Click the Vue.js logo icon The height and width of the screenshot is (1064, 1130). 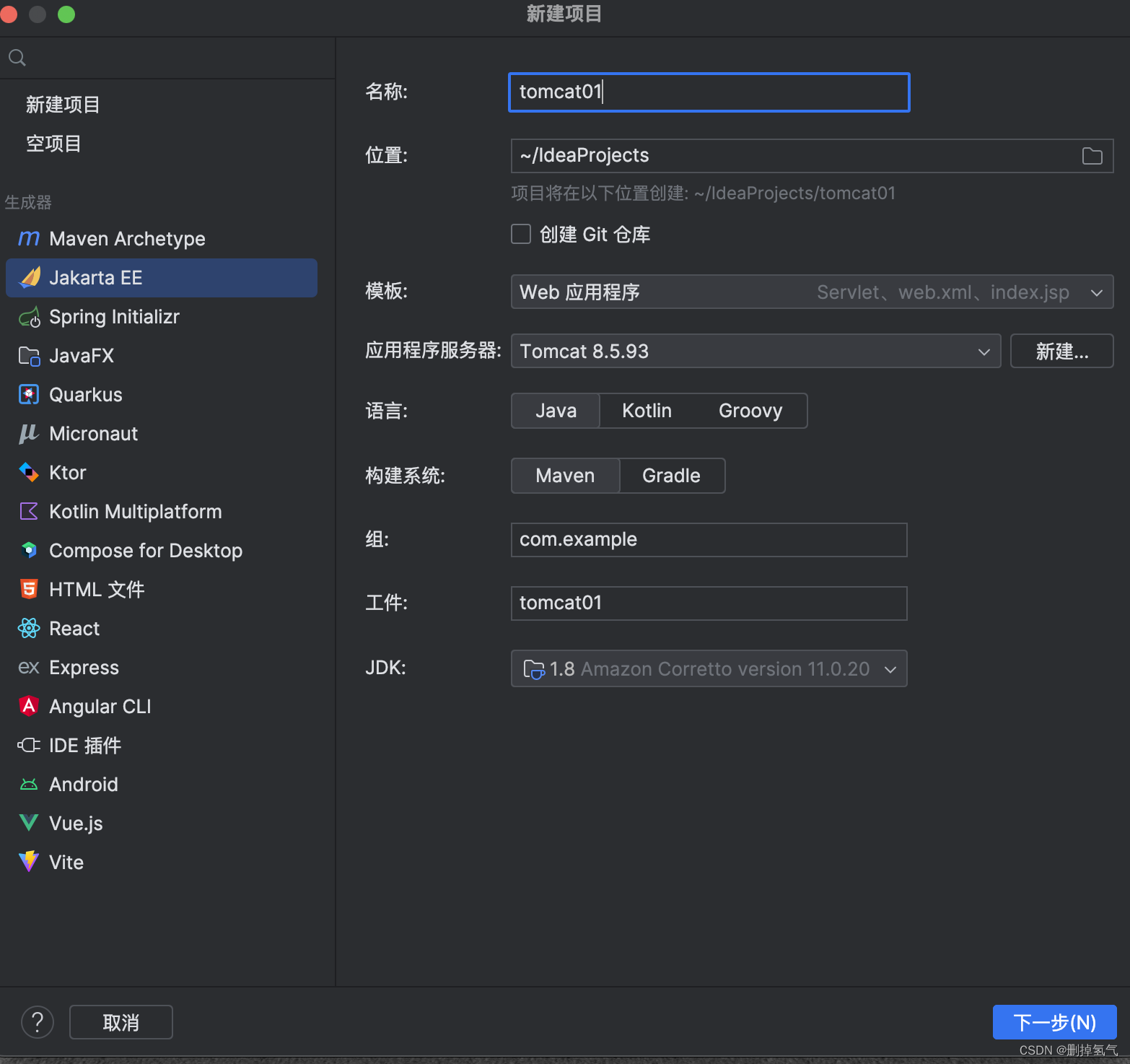coord(29,822)
